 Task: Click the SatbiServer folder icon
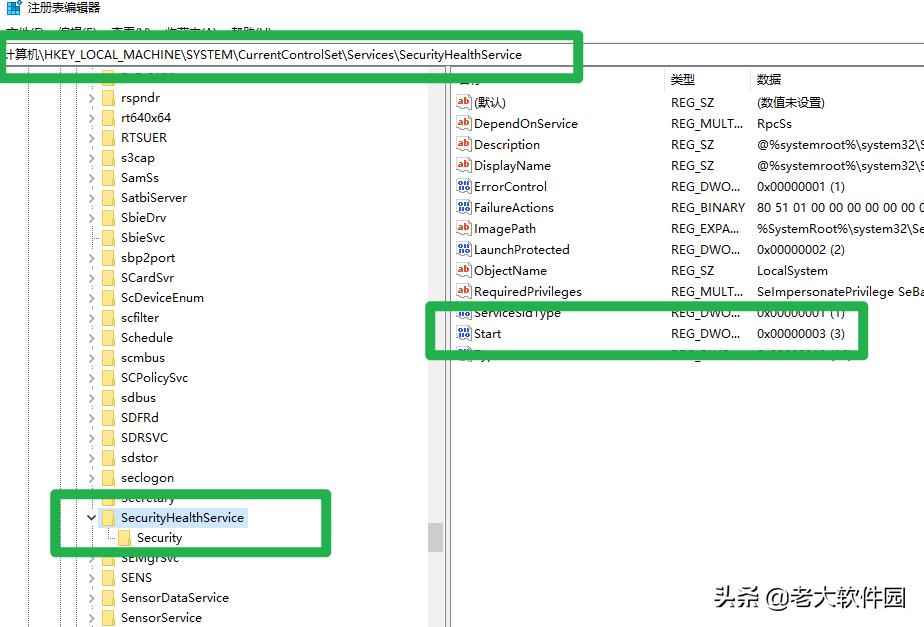click(x=108, y=198)
